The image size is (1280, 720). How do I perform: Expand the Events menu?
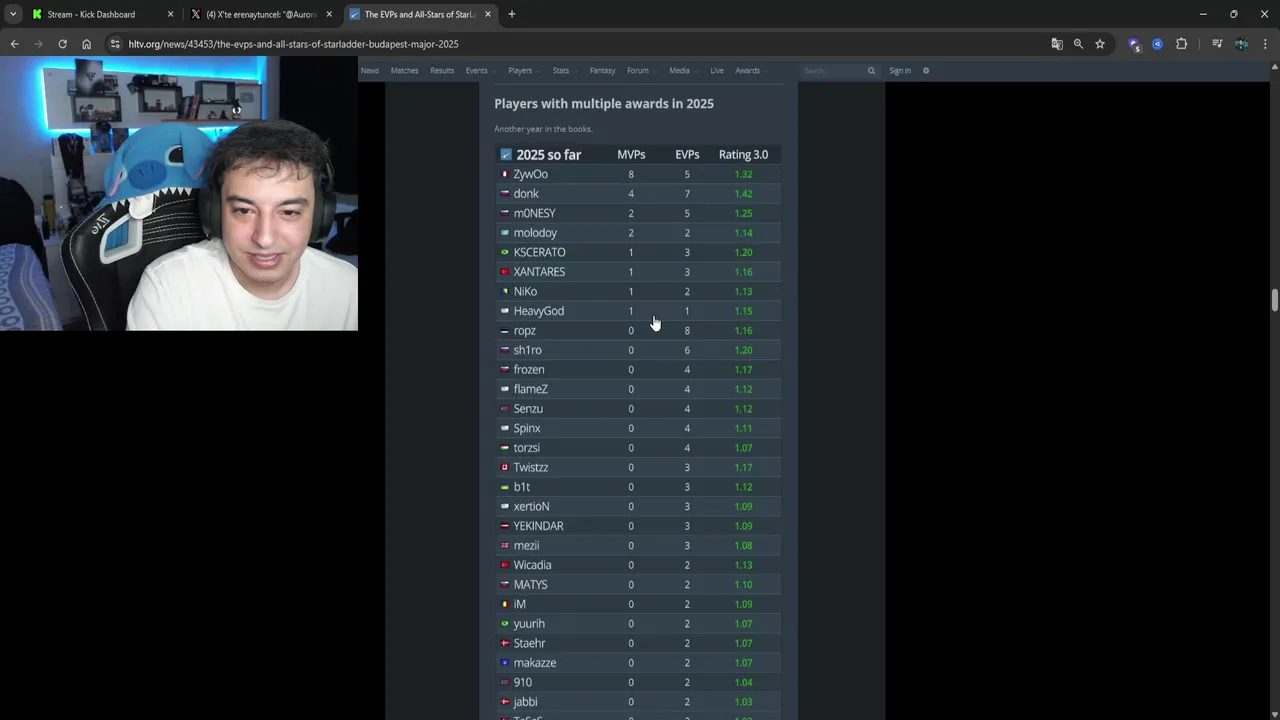point(479,71)
